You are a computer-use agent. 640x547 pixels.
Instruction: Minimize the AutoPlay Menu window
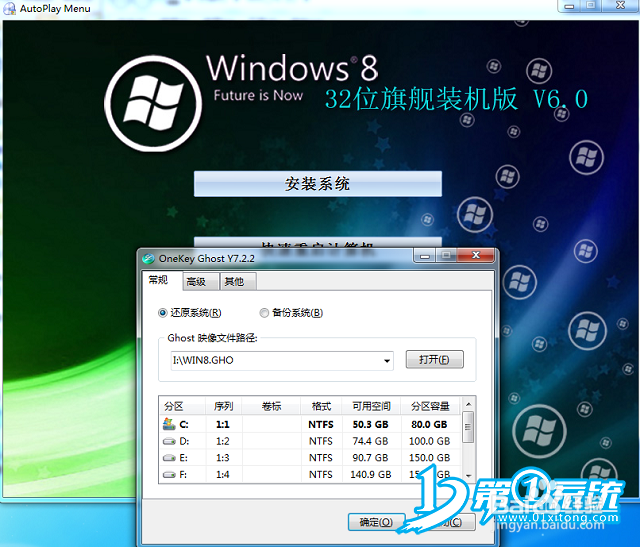click(x=569, y=6)
